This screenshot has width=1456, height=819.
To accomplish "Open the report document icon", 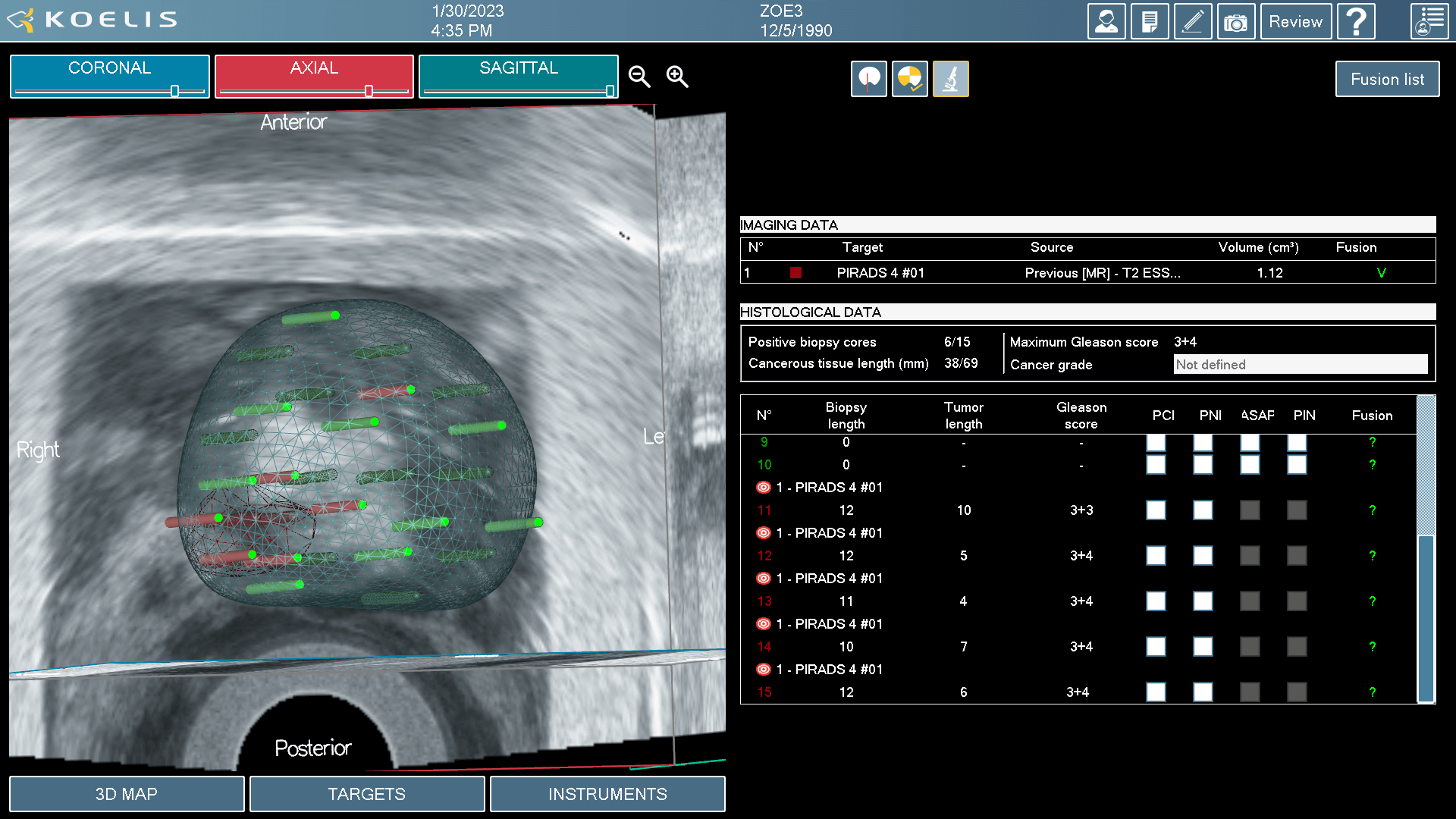I will 1150,21.
